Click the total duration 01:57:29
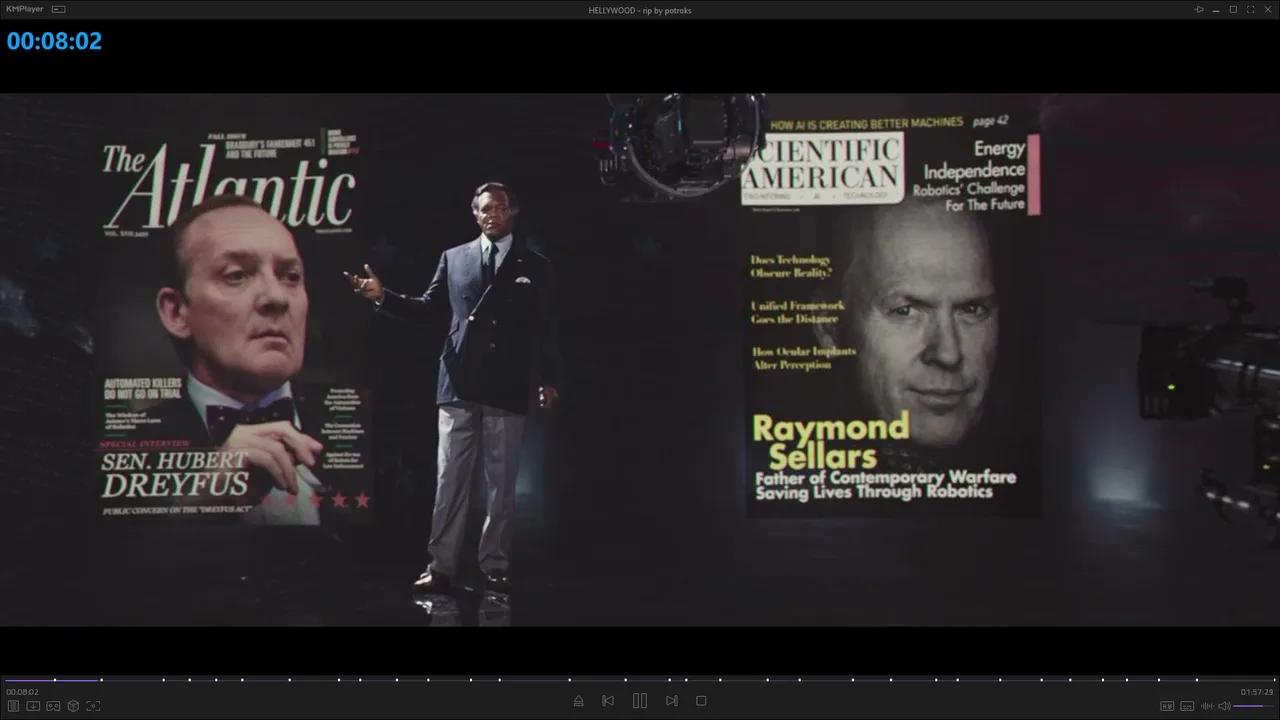The width and height of the screenshot is (1280, 720). [1257, 692]
